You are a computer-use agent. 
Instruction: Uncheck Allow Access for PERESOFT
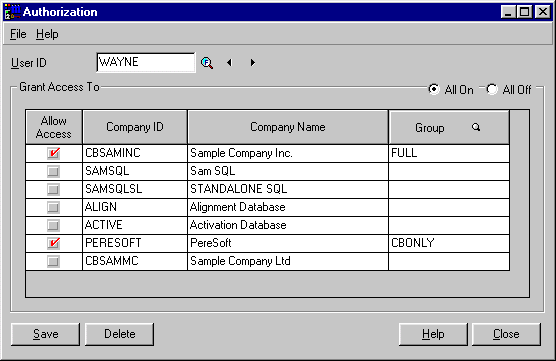click(54, 243)
